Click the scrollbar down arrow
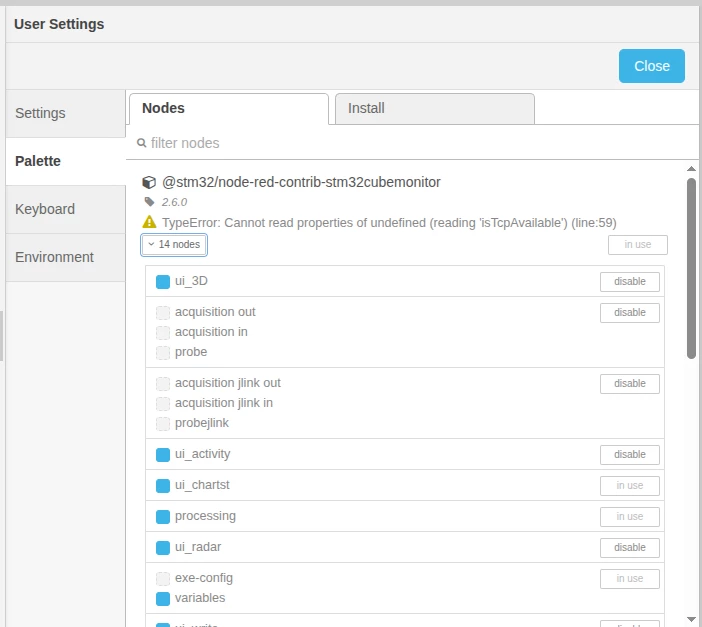 pos(691,619)
